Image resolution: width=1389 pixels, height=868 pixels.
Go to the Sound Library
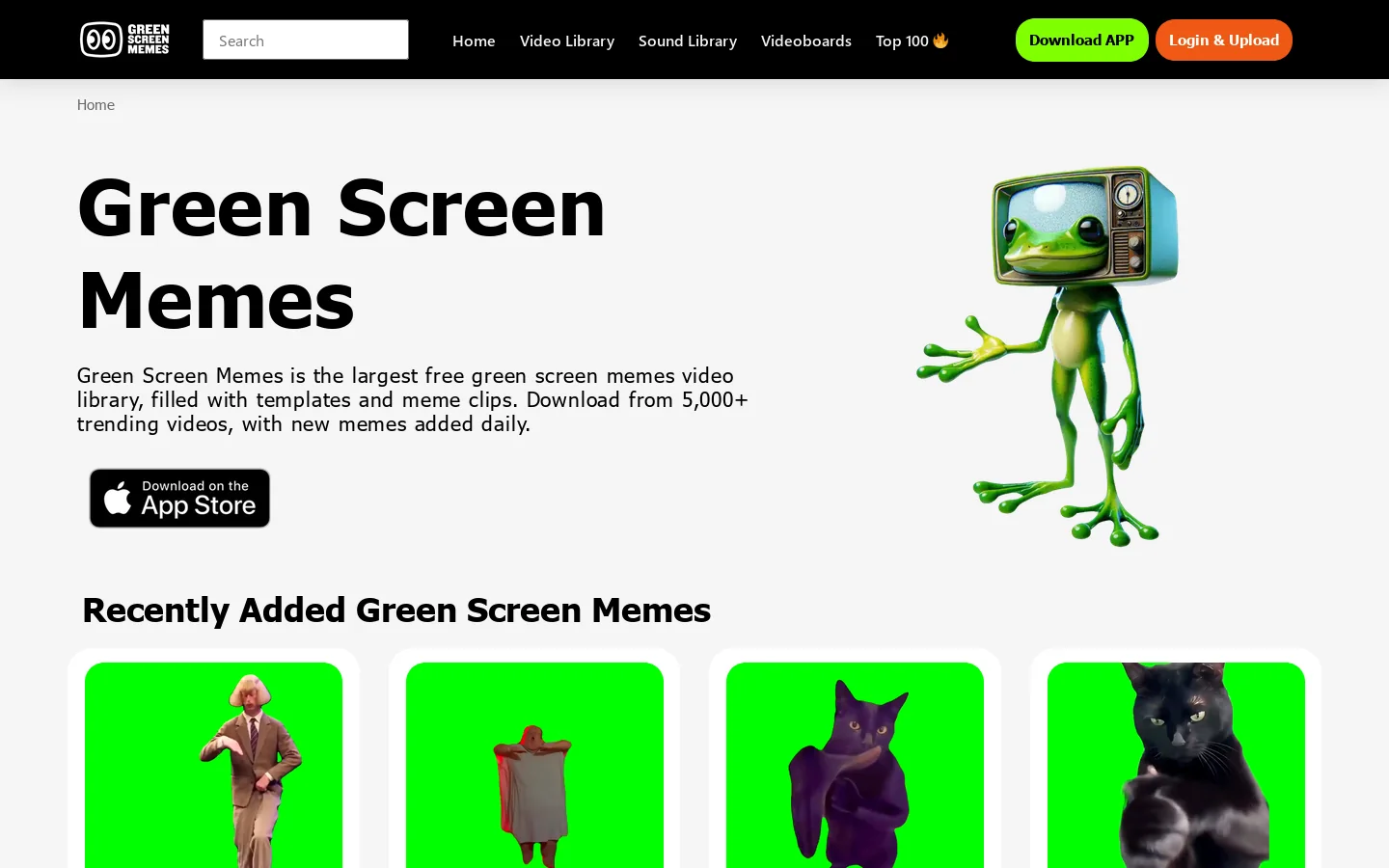point(688,41)
